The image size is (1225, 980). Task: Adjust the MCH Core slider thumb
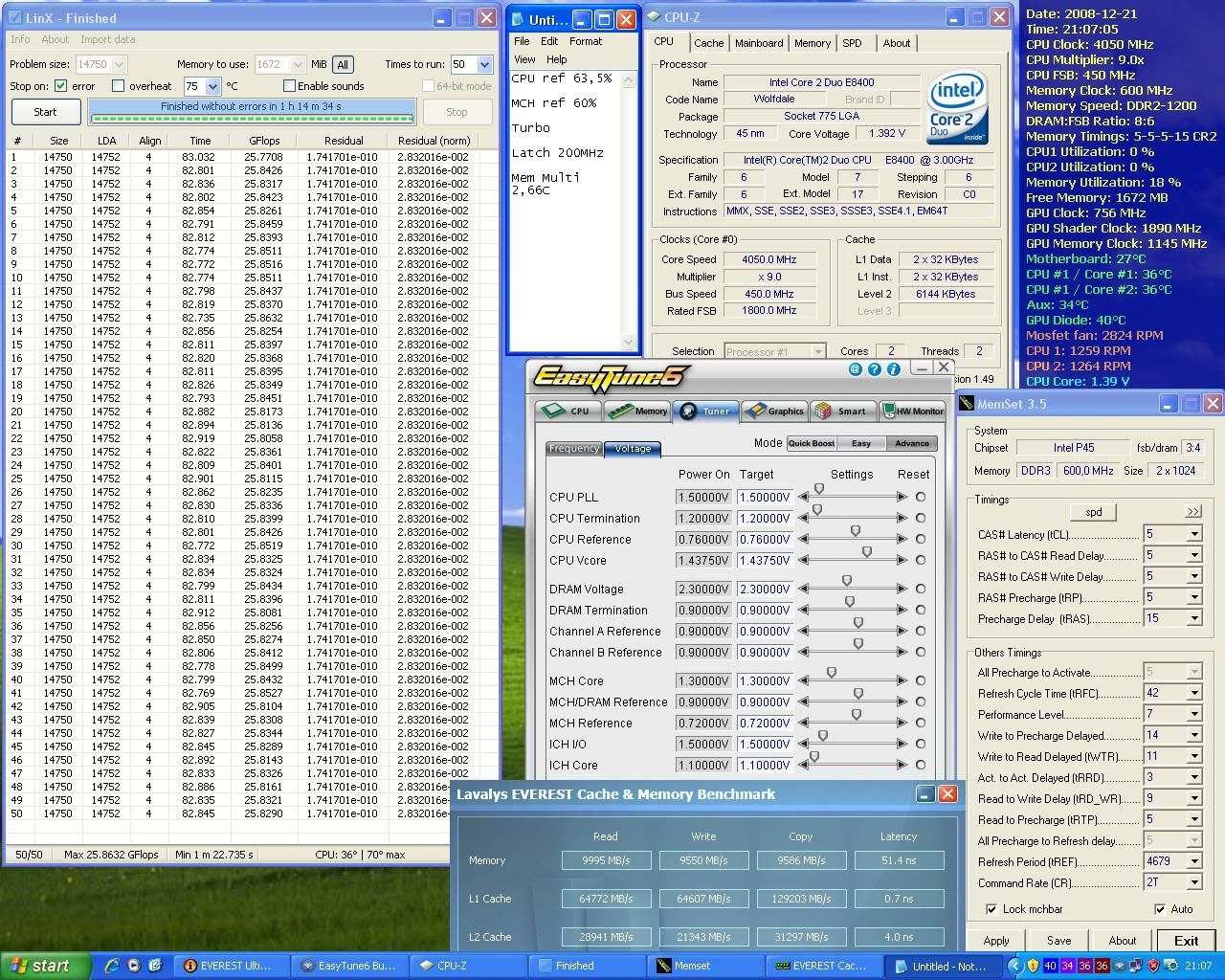tap(832, 673)
